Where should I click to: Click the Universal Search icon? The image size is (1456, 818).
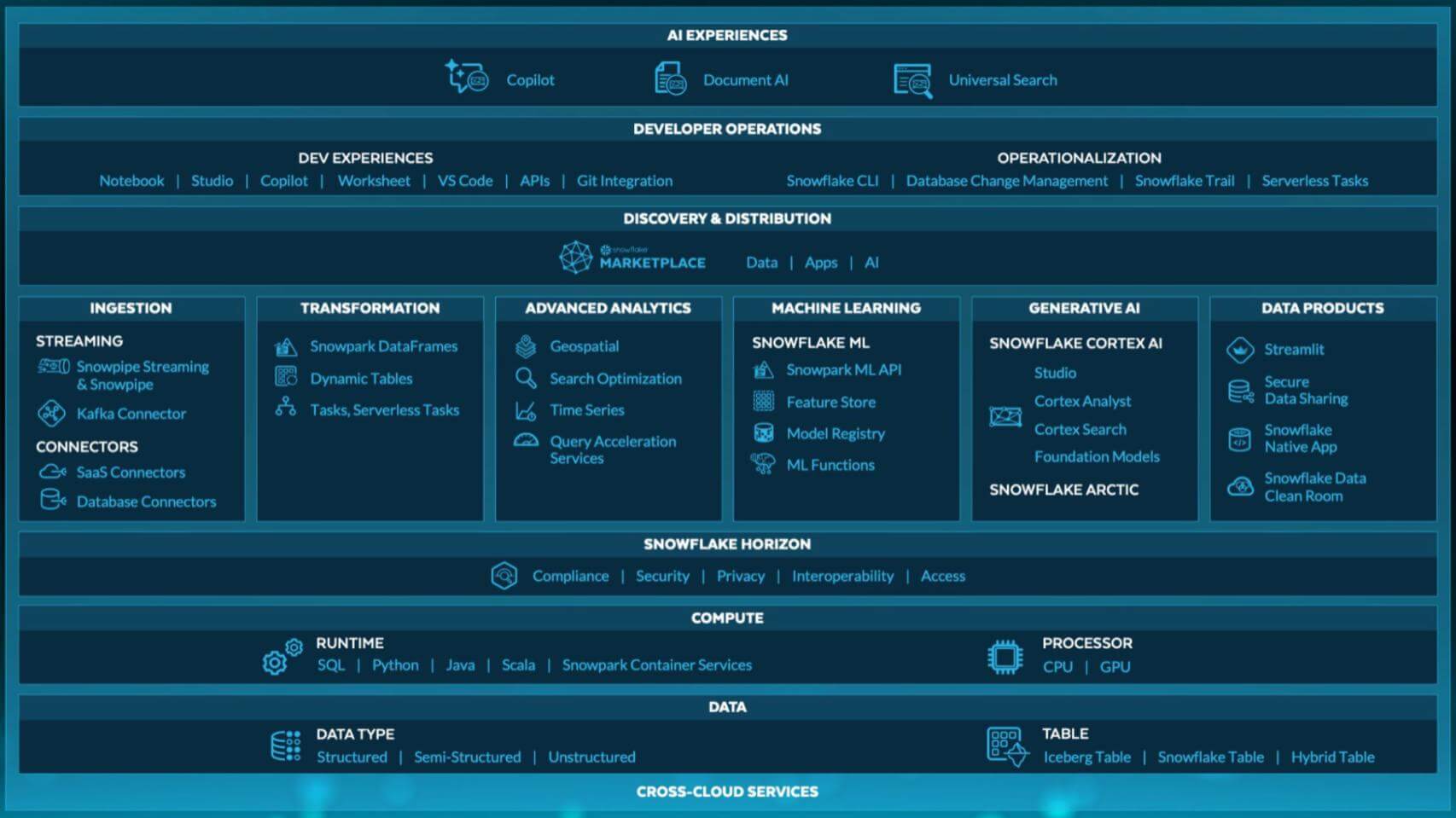pos(912,80)
